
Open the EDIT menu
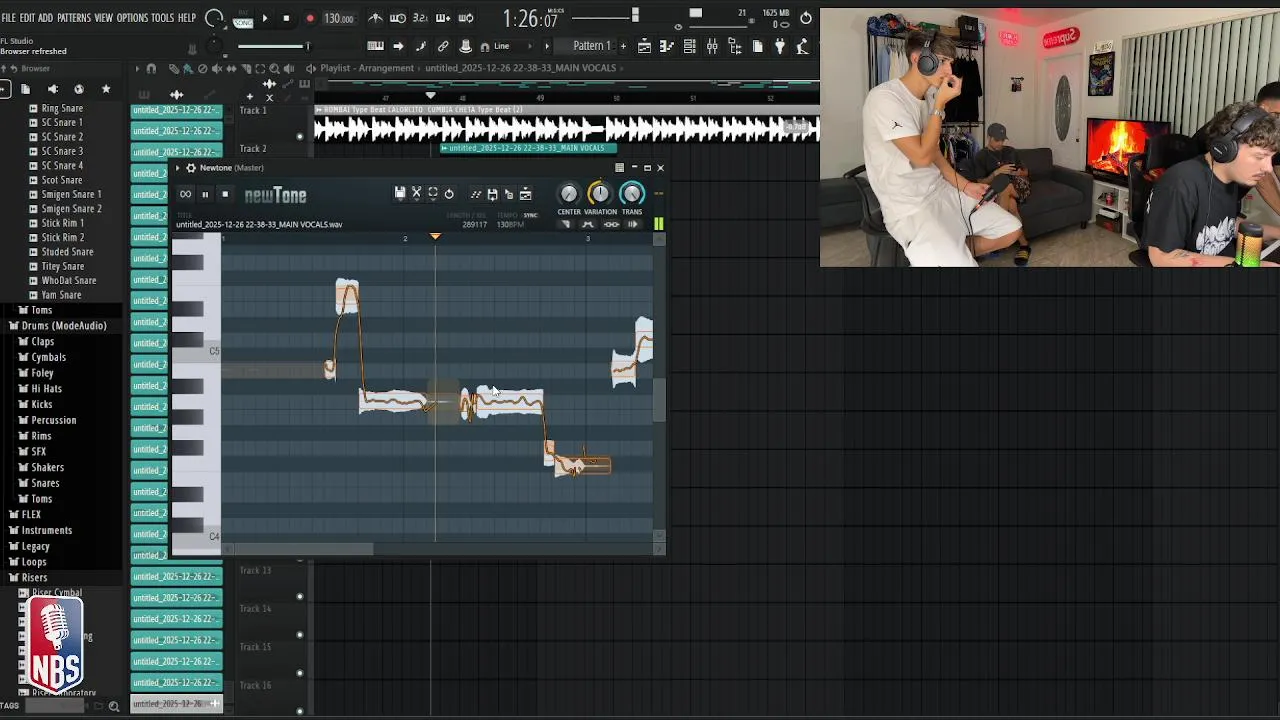(x=27, y=18)
